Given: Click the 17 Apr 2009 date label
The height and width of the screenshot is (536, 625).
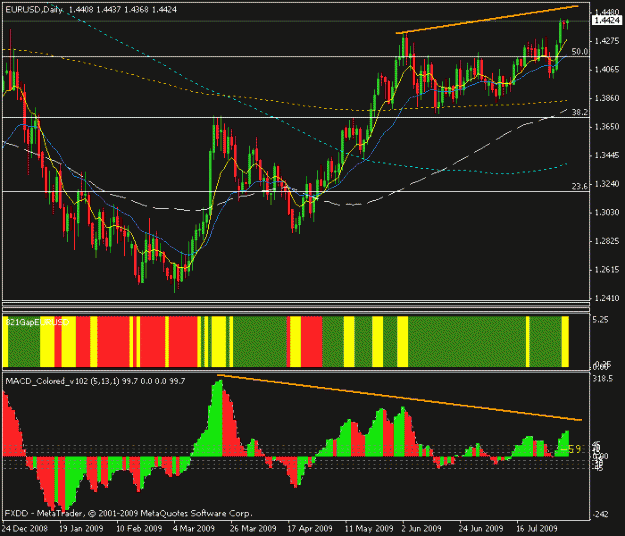Looking at the screenshot, I should pyautogui.click(x=310, y=529).
